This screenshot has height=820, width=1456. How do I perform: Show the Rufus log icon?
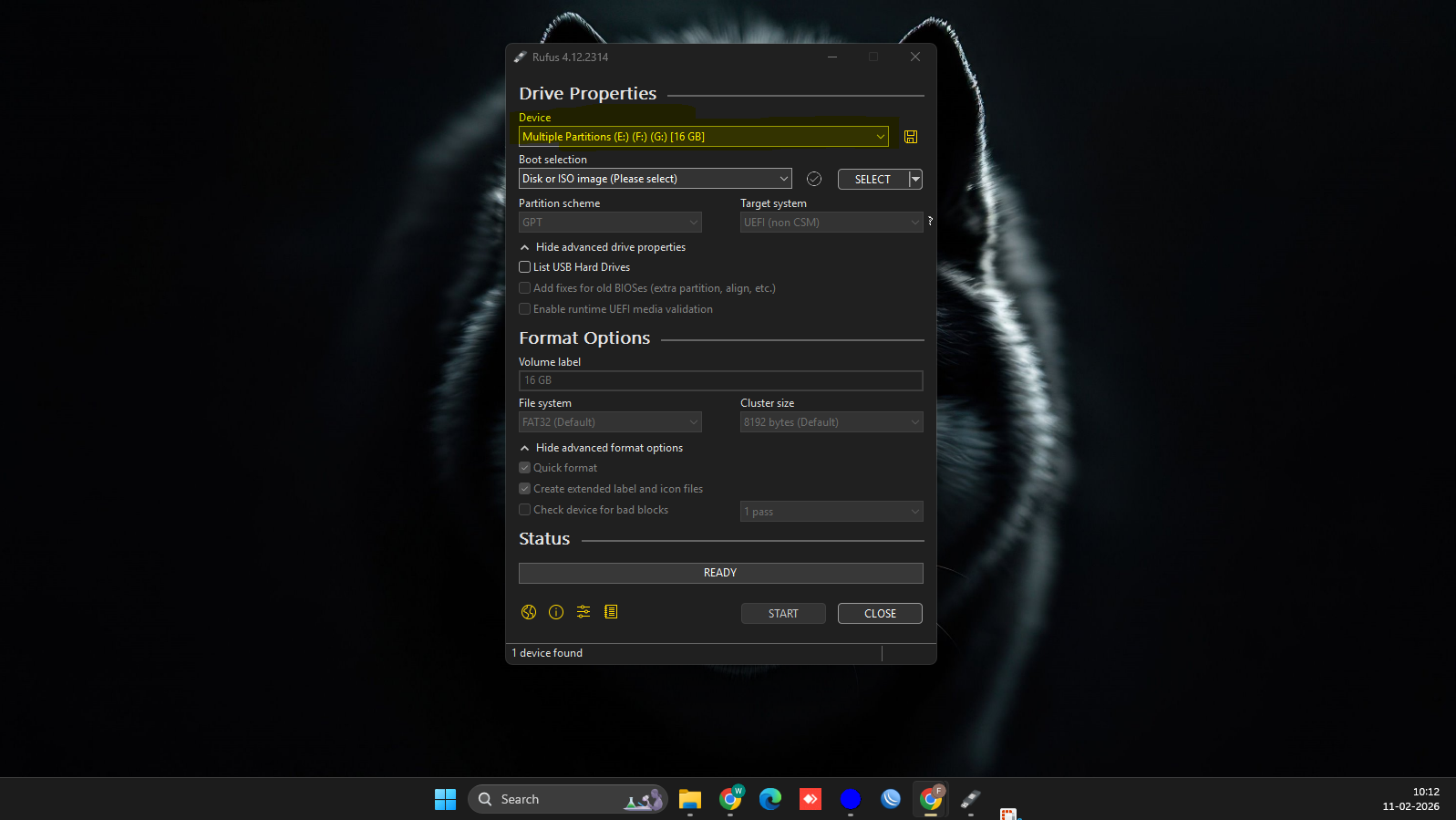click(x=611, y=612)
